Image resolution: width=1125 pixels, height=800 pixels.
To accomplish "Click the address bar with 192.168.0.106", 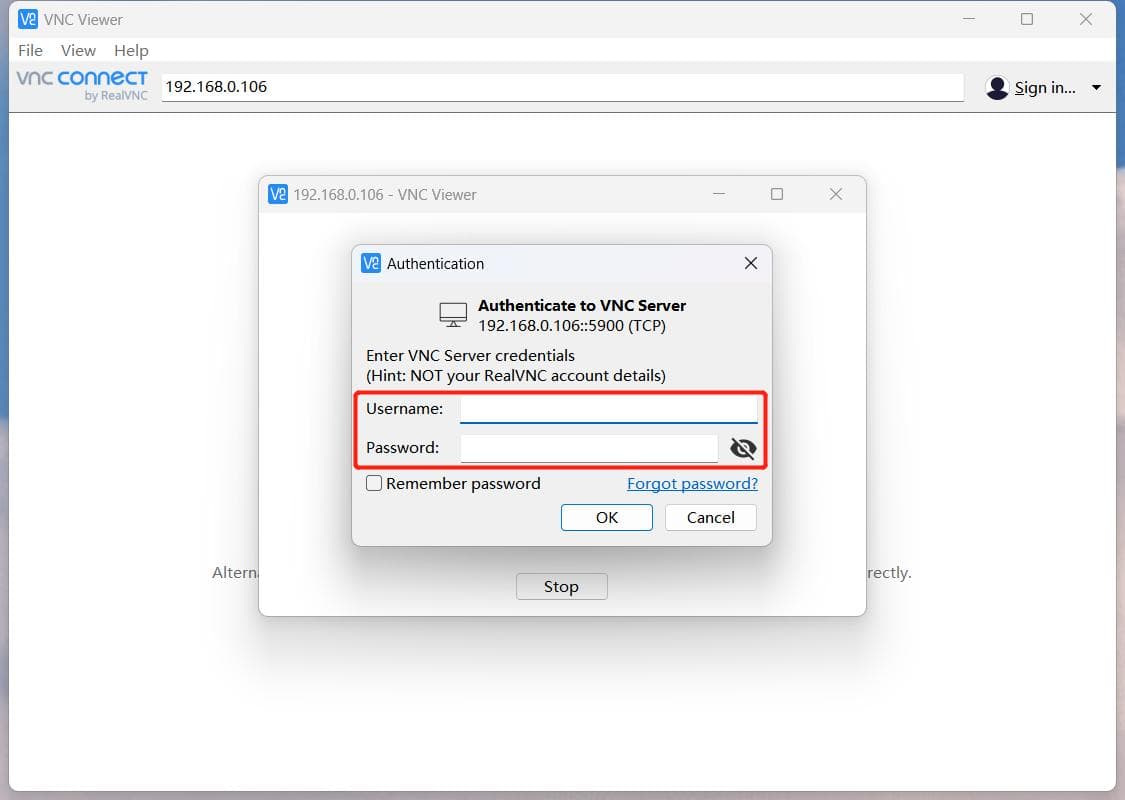I will pos(562,87).
